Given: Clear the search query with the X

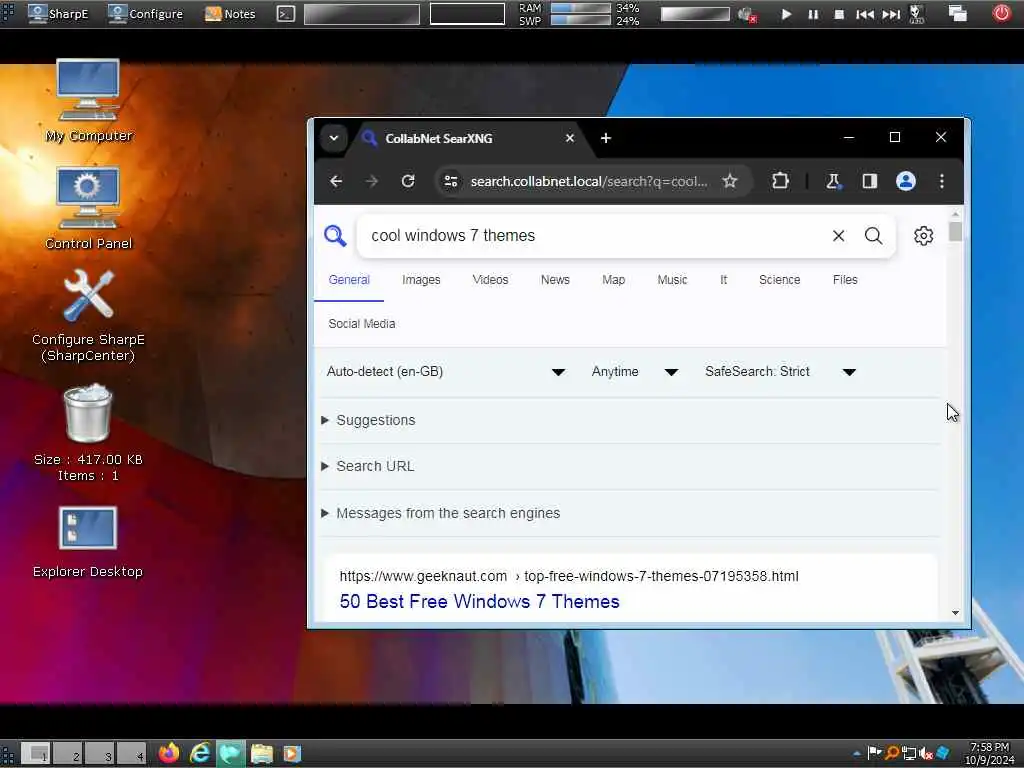Looking at the screenshot, I should click(x=839, y=236).
